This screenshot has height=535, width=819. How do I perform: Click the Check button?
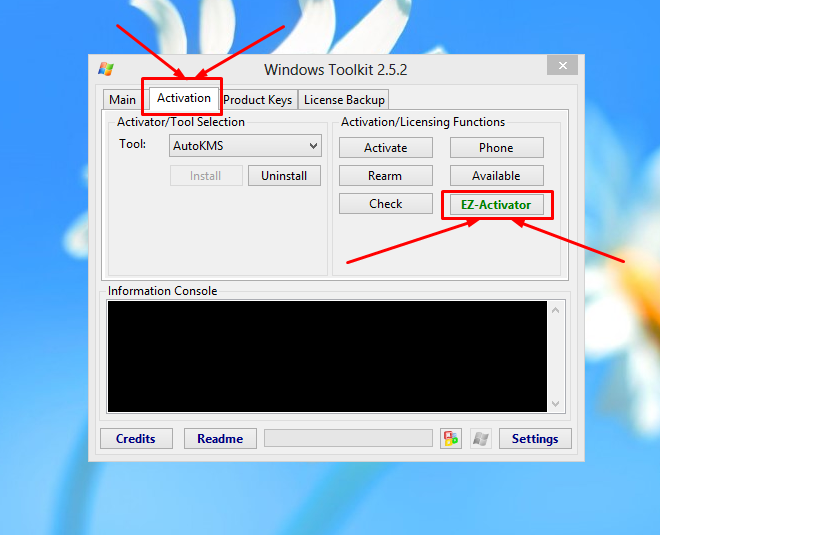pyautogui.click(x=385, y=204)
